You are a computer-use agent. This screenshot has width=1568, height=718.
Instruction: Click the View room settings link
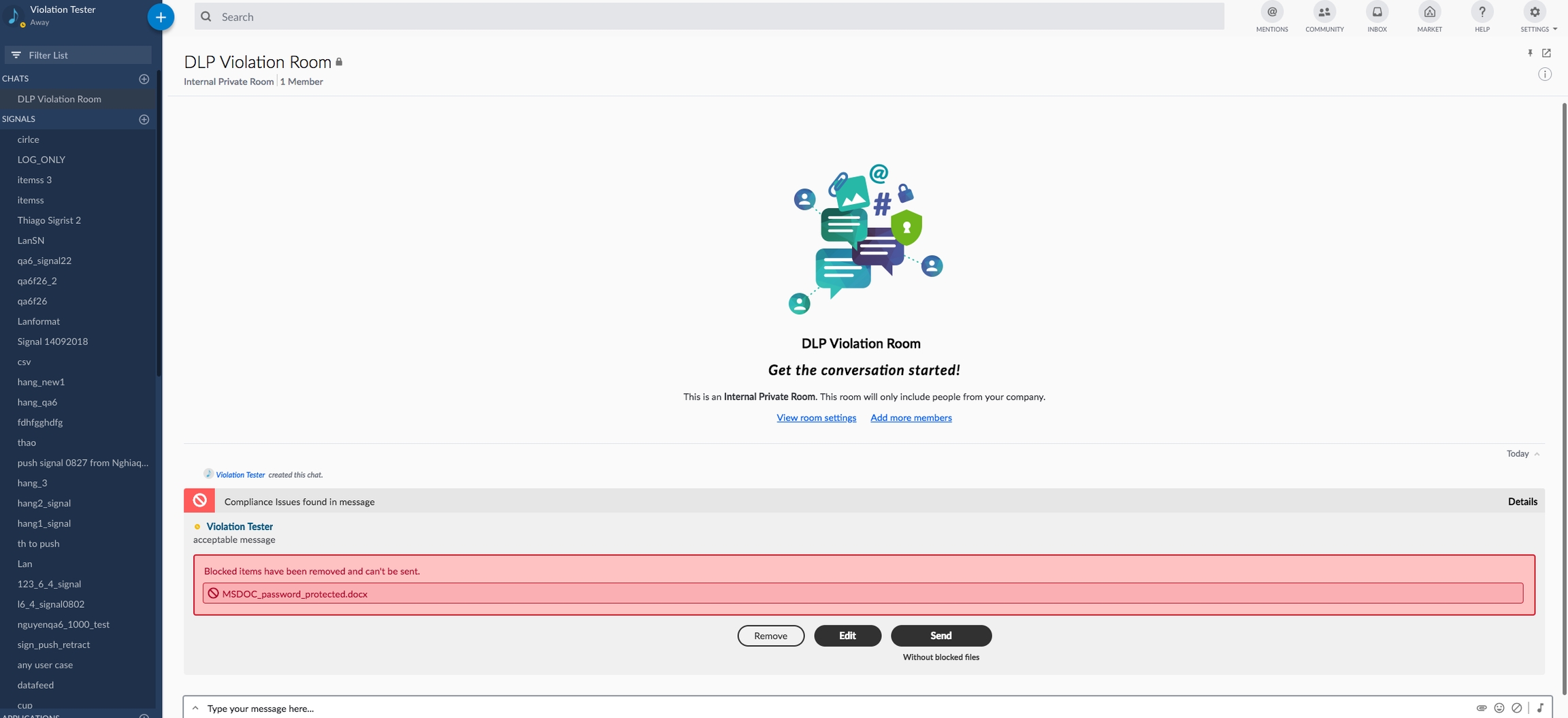click(x=816, y=417)
